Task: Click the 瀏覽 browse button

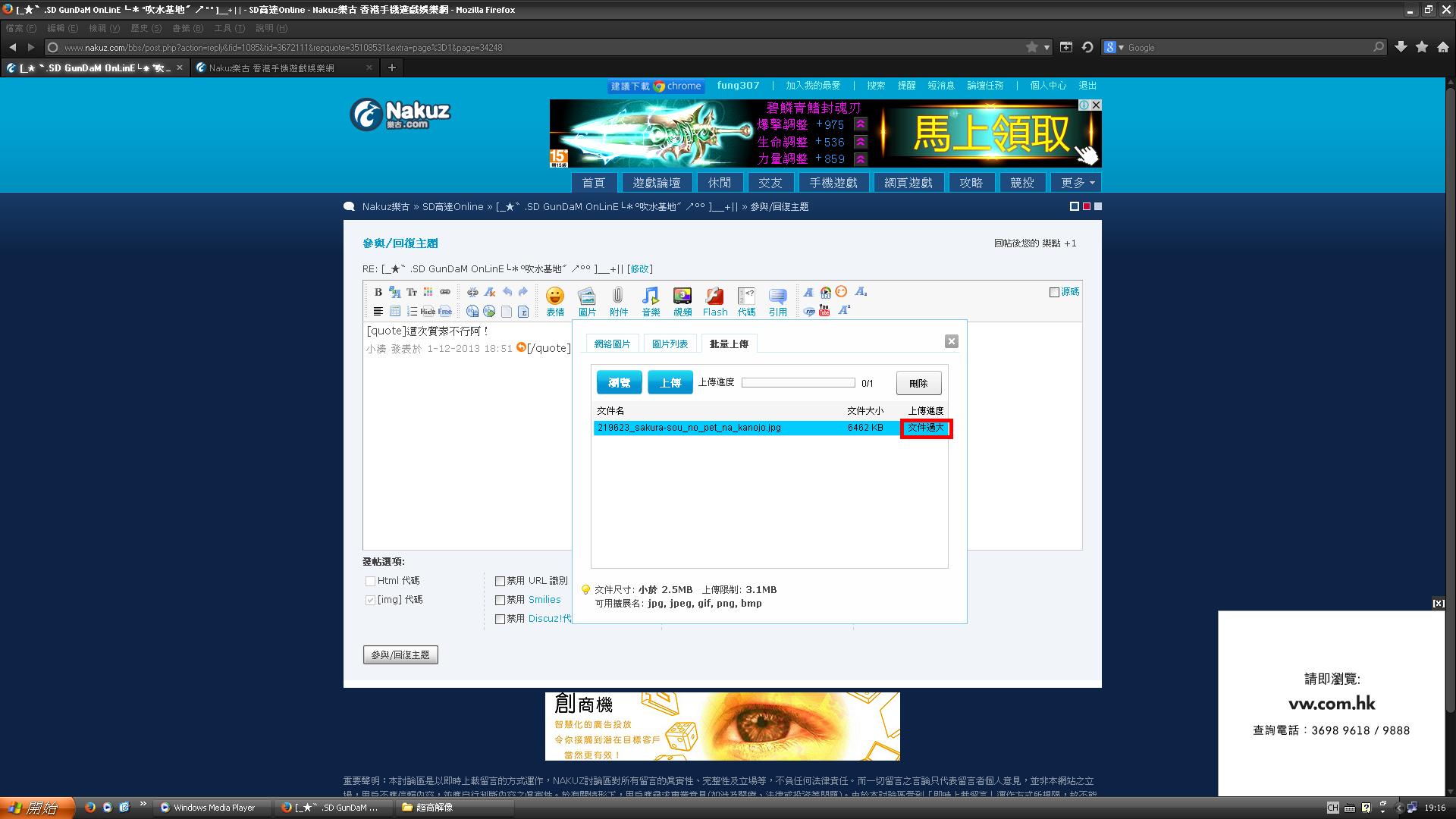Action: [619, 383]
